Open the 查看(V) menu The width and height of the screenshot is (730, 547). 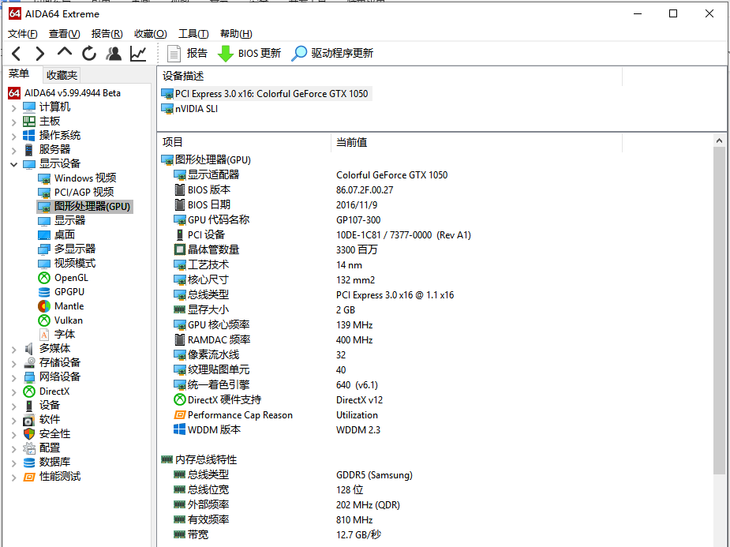tap(64, 34)
